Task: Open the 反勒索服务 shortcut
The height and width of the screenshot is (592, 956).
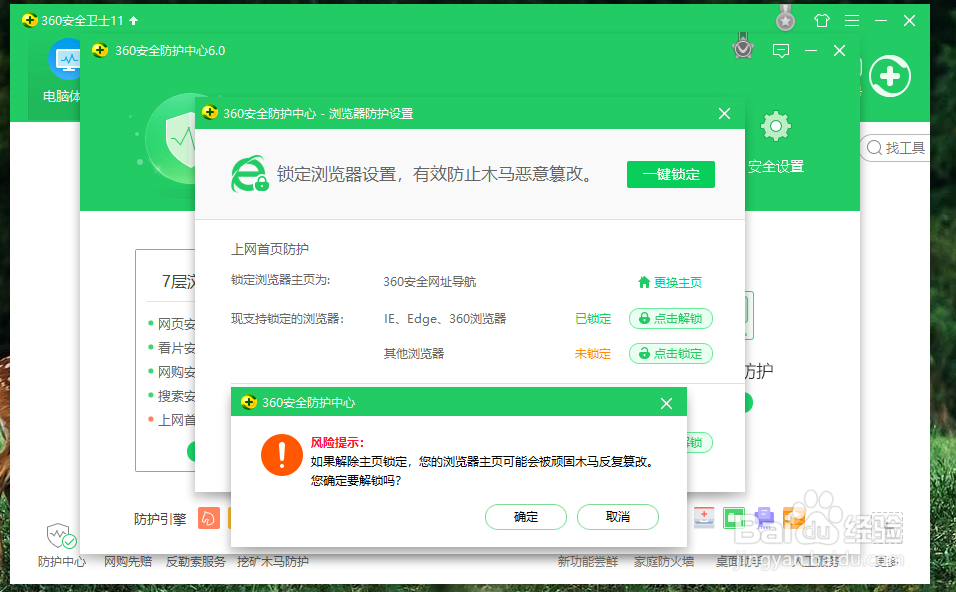Action: tap(196, 562)
